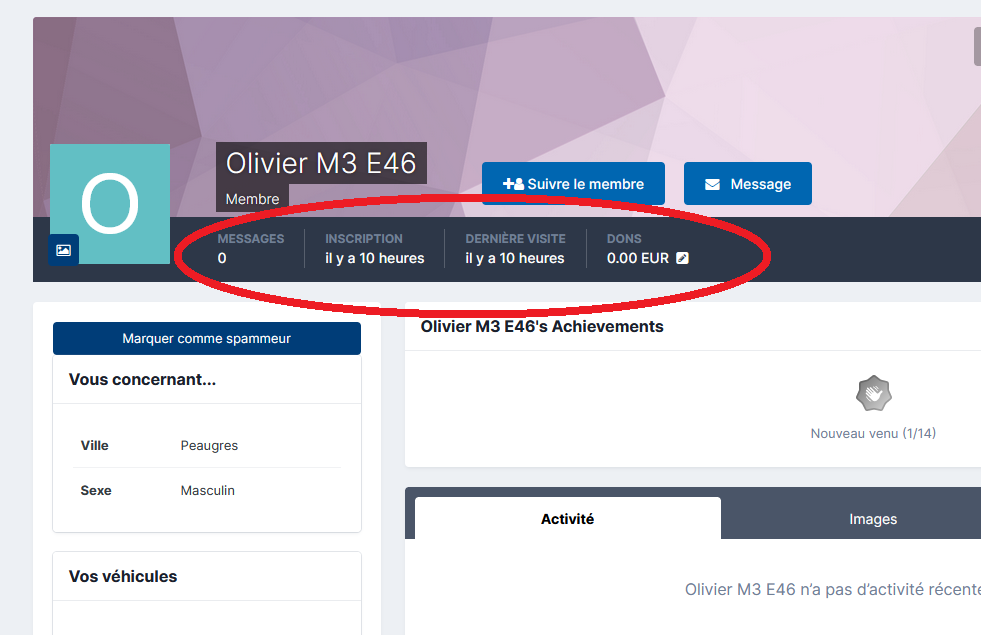Click the Dernière visite stat

tap(515, 248)
